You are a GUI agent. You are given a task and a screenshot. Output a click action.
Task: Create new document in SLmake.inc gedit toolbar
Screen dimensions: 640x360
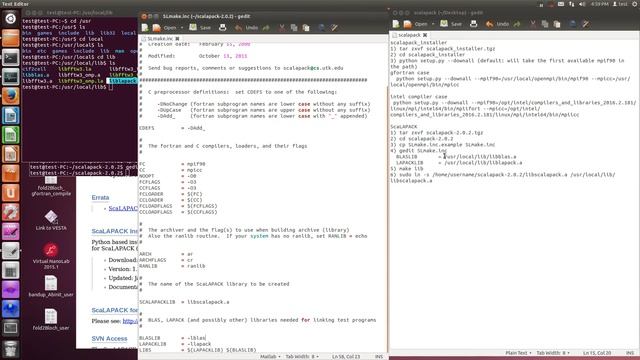point(145,28)
